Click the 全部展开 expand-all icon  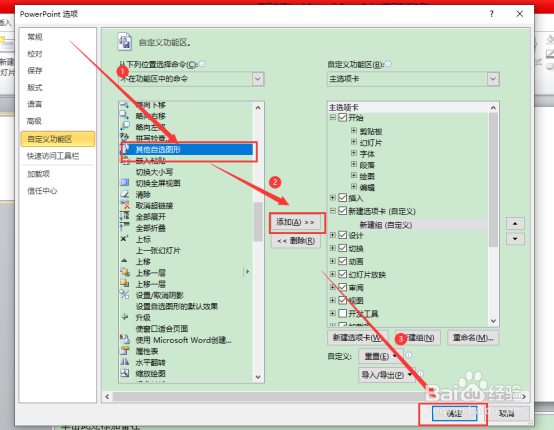pos(124,216)
